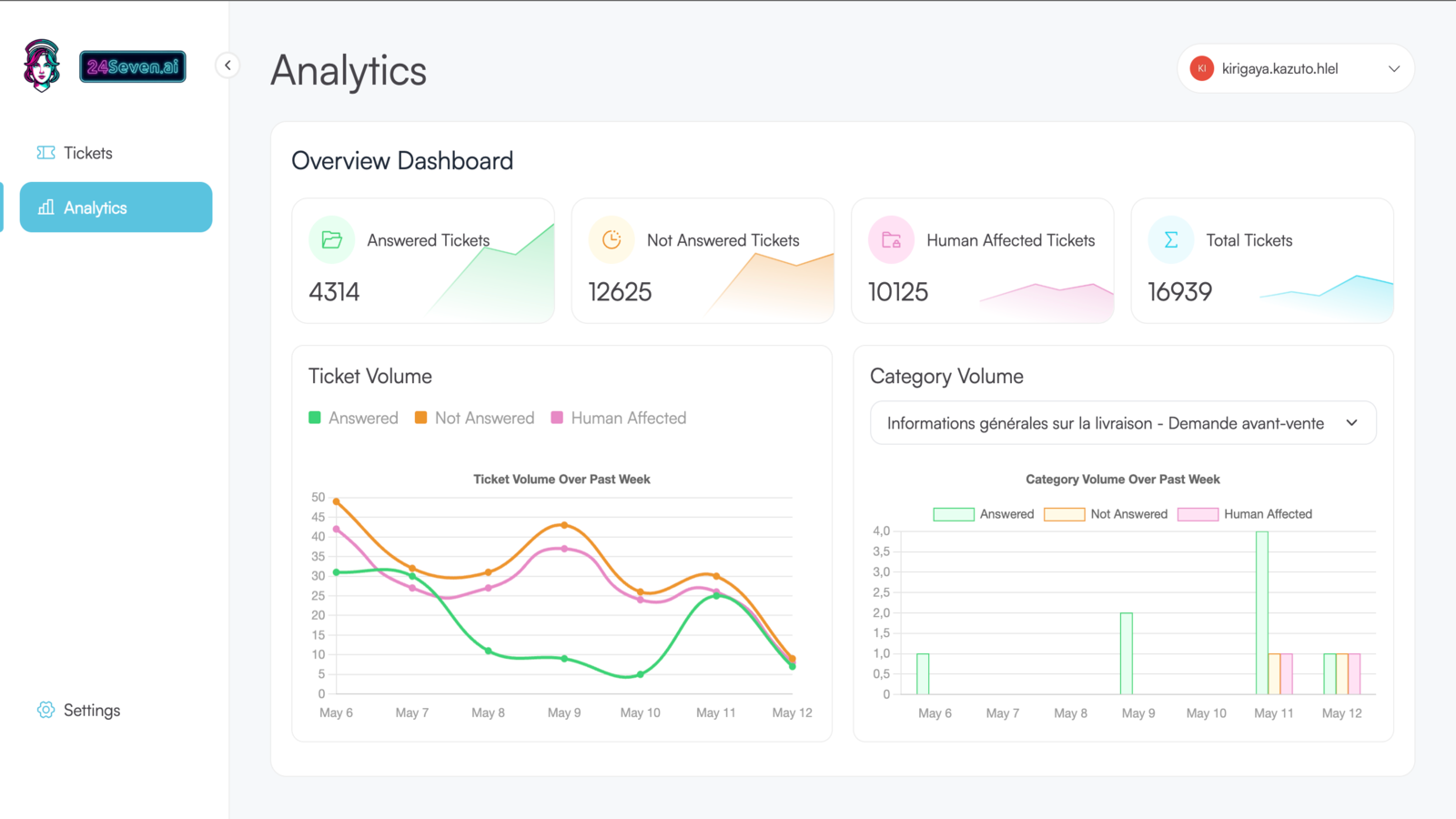Open the delivery information category dropdown

[x=1122, y=422]
